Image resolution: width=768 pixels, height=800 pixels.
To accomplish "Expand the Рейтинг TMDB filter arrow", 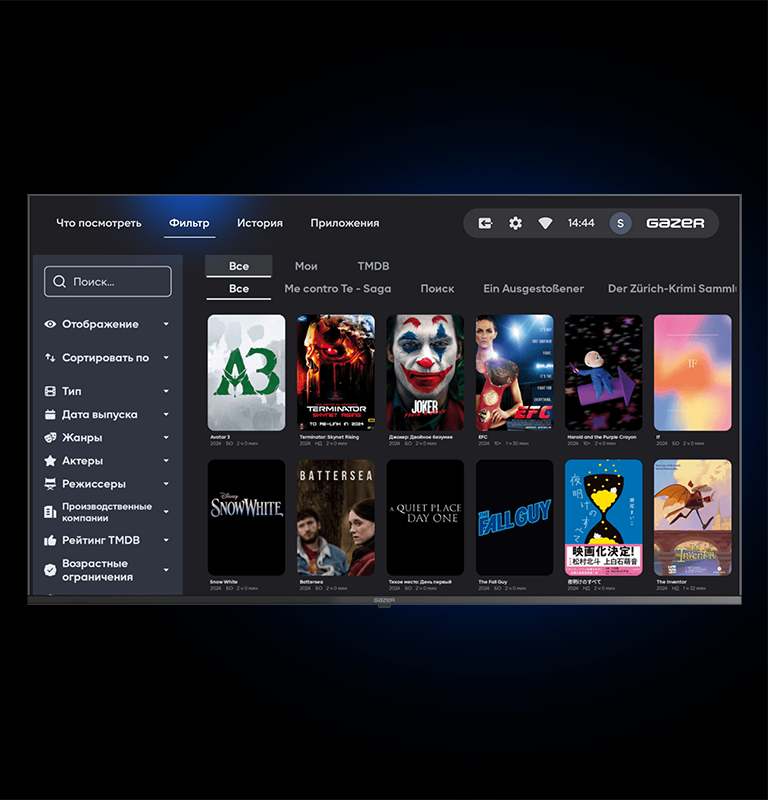I will pos(166,540).
